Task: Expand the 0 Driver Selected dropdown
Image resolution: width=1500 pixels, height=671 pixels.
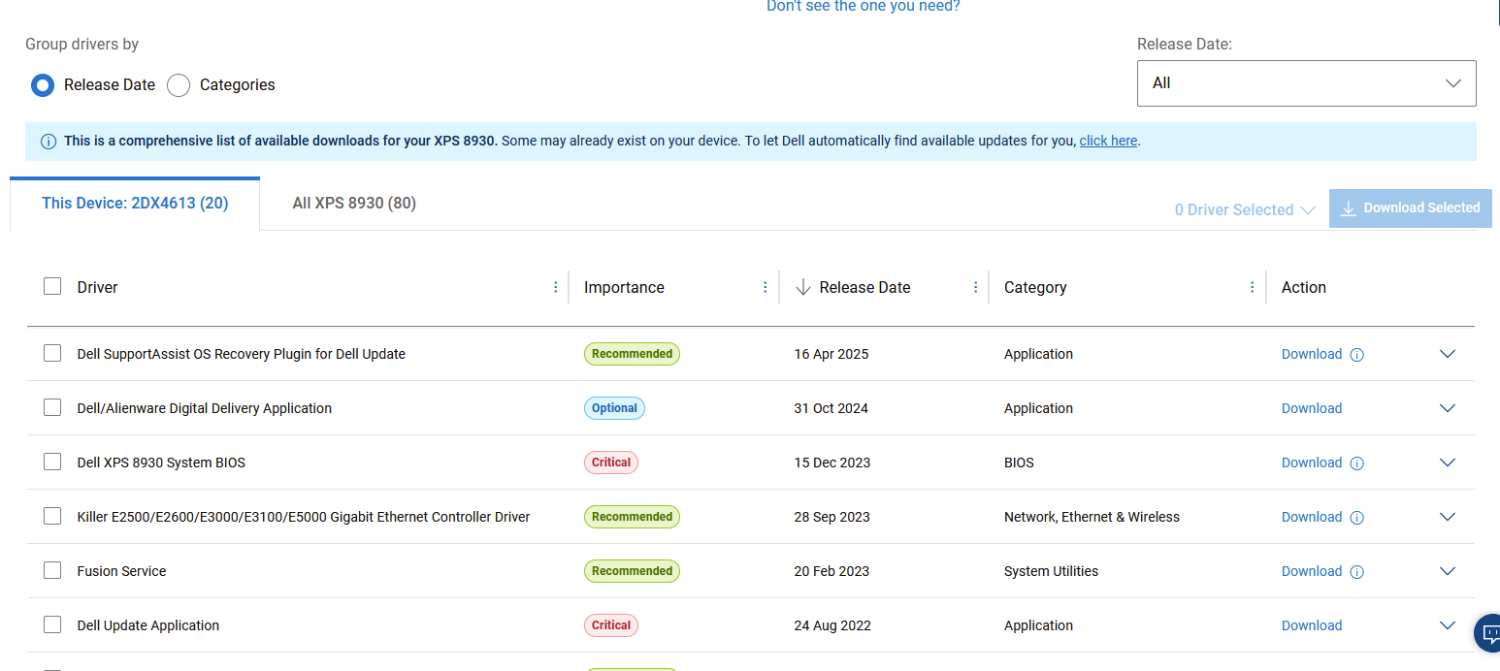Action: 1245,210
